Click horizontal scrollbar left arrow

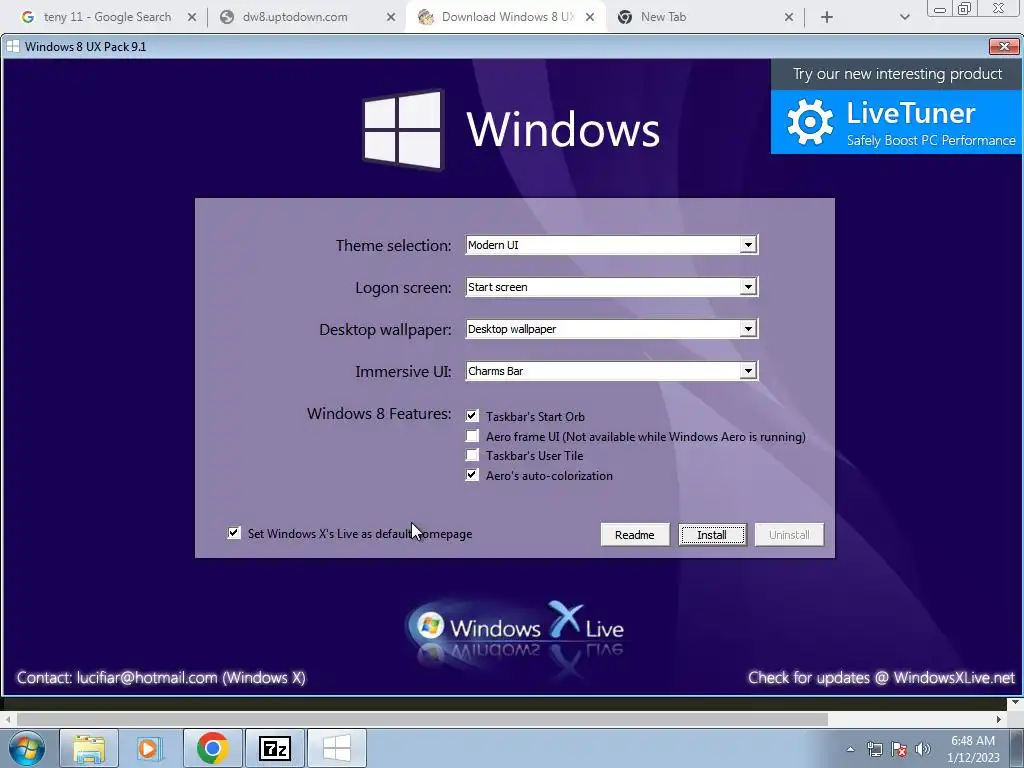pos(8,719)
